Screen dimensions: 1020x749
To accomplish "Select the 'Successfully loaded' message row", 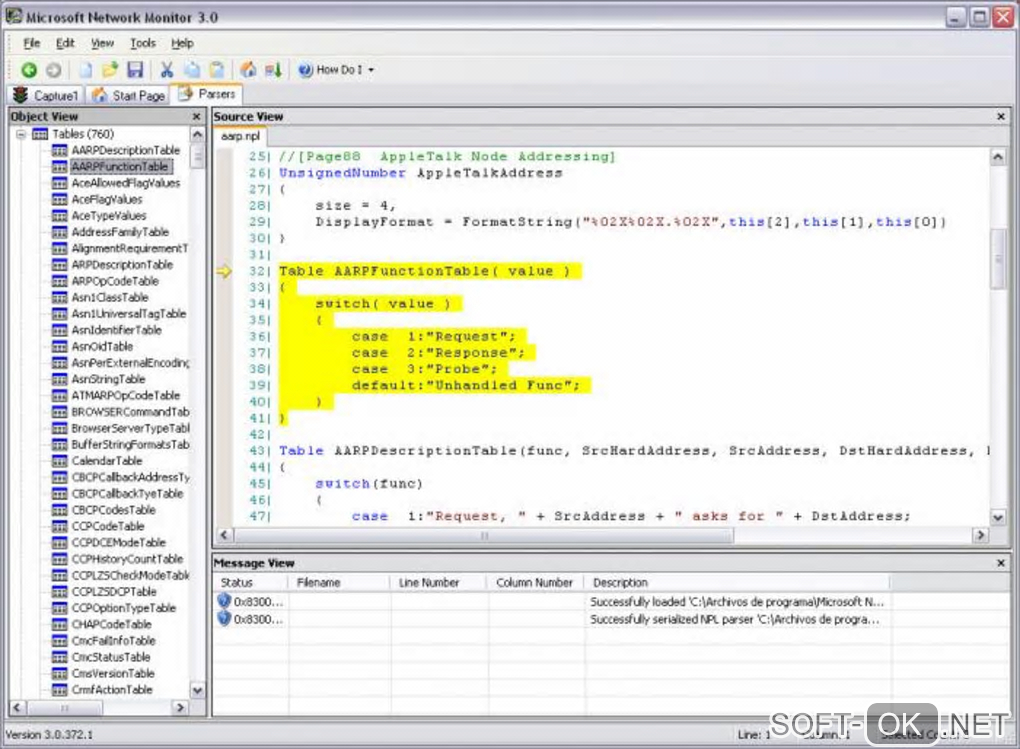I will pyautogui.click(x=736, y=602).
